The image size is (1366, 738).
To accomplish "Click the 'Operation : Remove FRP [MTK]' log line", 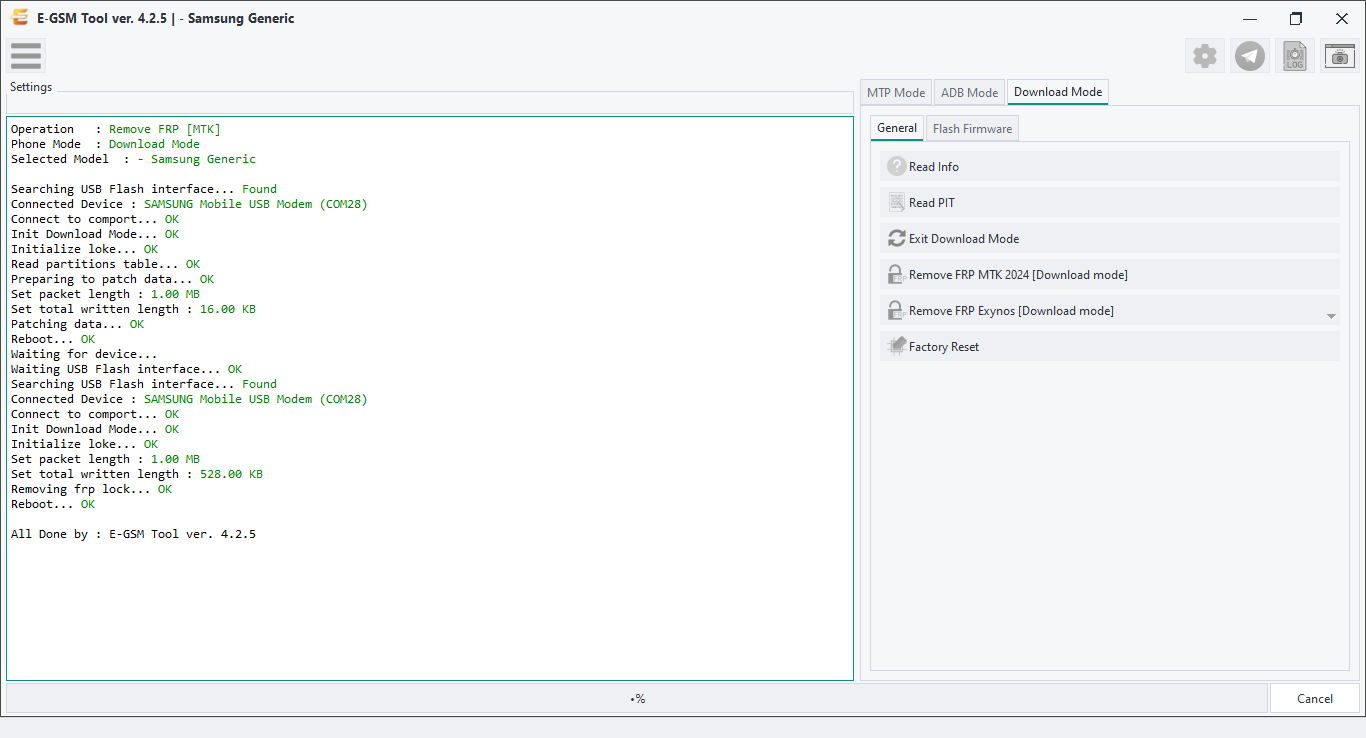I will (x=116, y=129).
